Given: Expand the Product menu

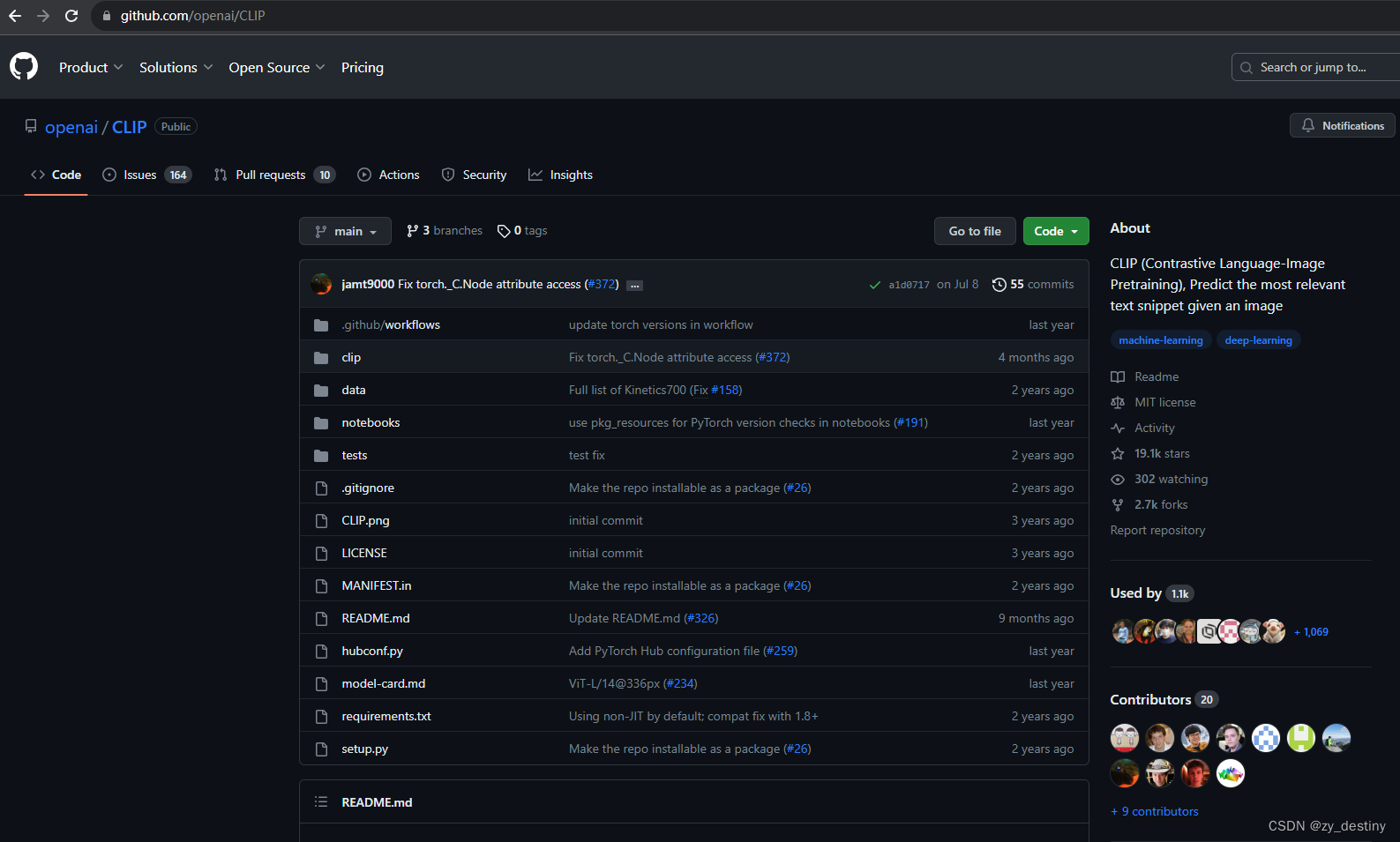Looking at the screenshot, I should [x=91, y=67].
